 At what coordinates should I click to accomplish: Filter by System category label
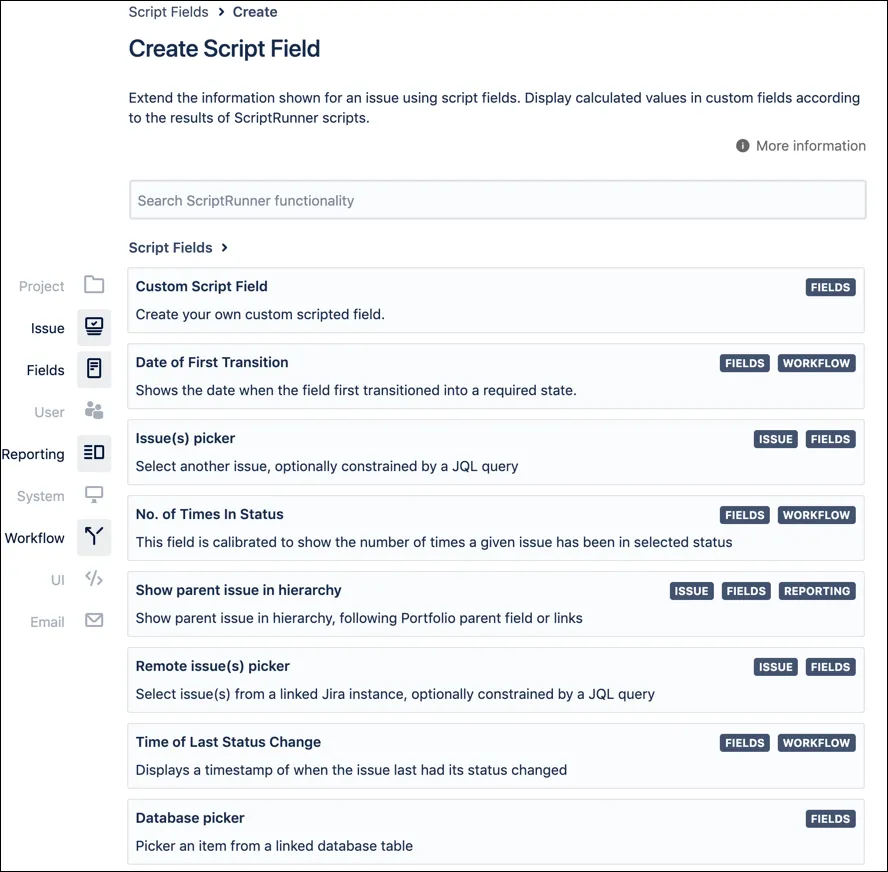40,496
